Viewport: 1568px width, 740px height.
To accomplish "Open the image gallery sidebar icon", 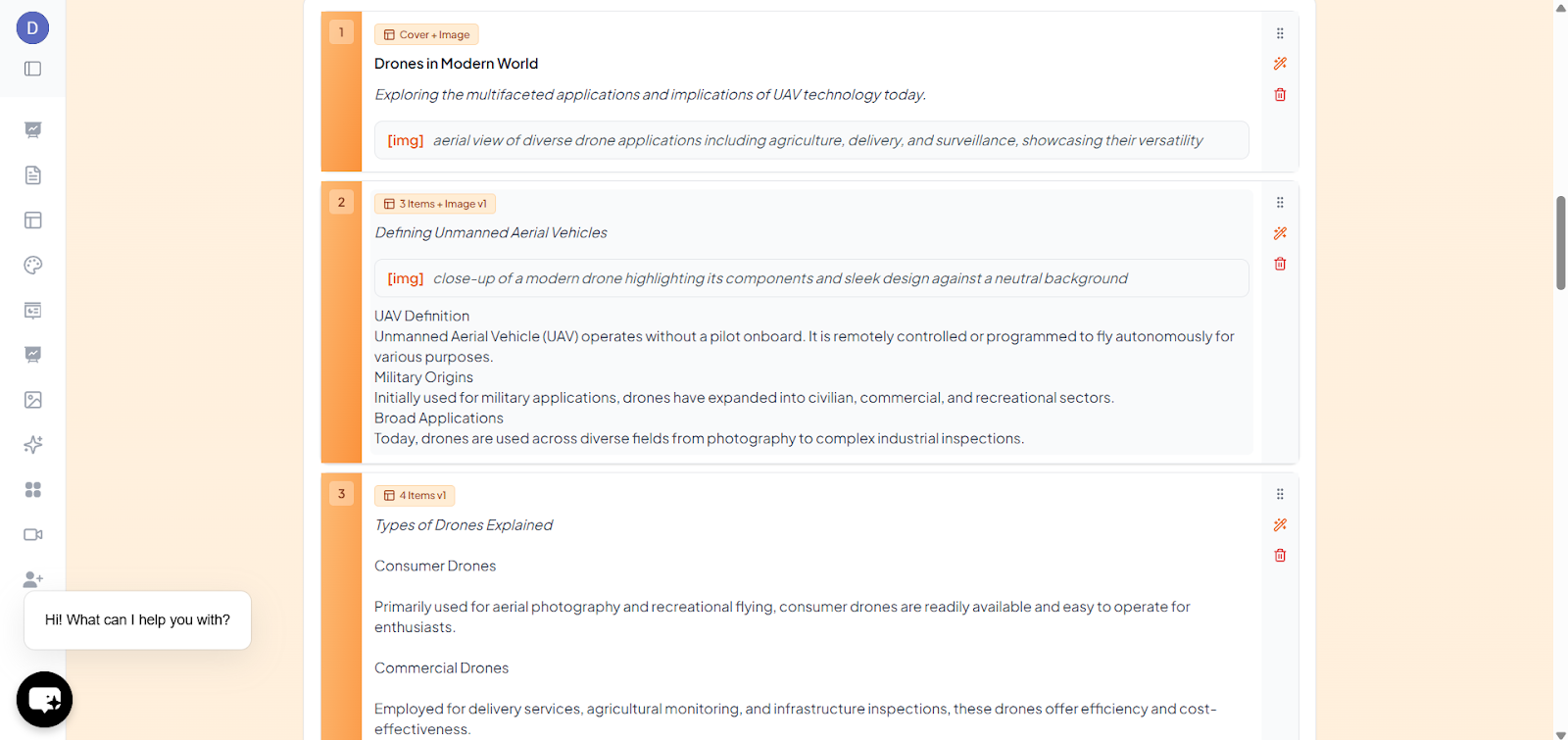I will 32,400.
